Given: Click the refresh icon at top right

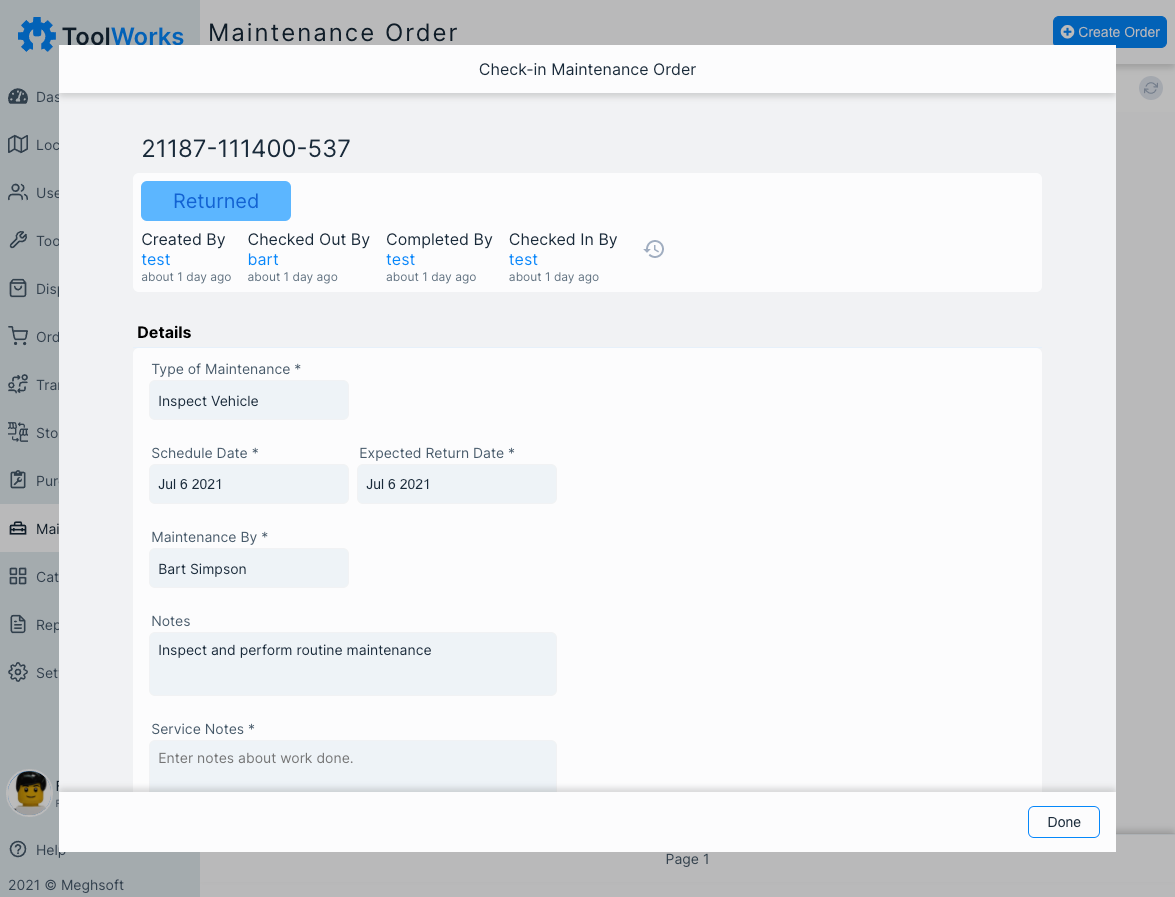Looking at the screenshot, I should click(x=1150, y=88).
